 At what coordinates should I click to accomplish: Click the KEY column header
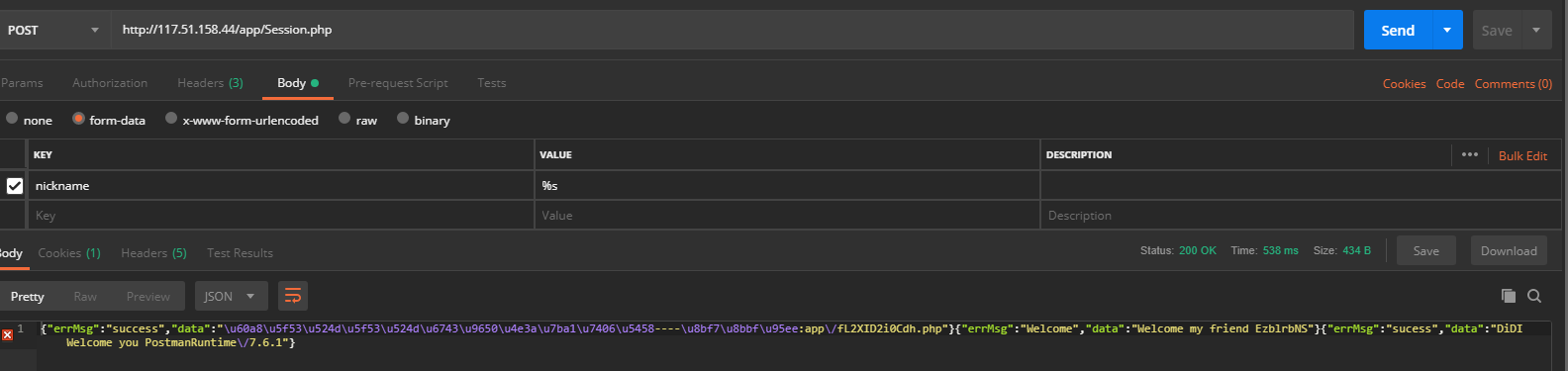pos(43,155)
